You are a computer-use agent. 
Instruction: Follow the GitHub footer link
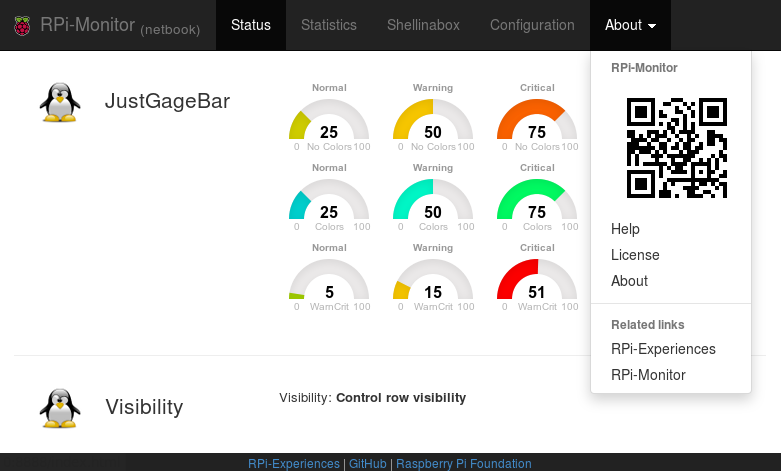pos(368,464)
